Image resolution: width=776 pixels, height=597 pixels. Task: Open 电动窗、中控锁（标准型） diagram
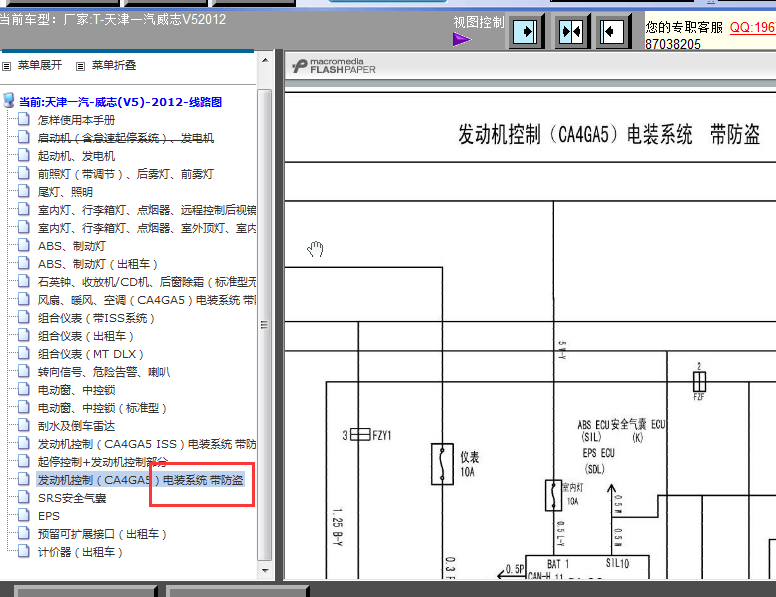102,408
